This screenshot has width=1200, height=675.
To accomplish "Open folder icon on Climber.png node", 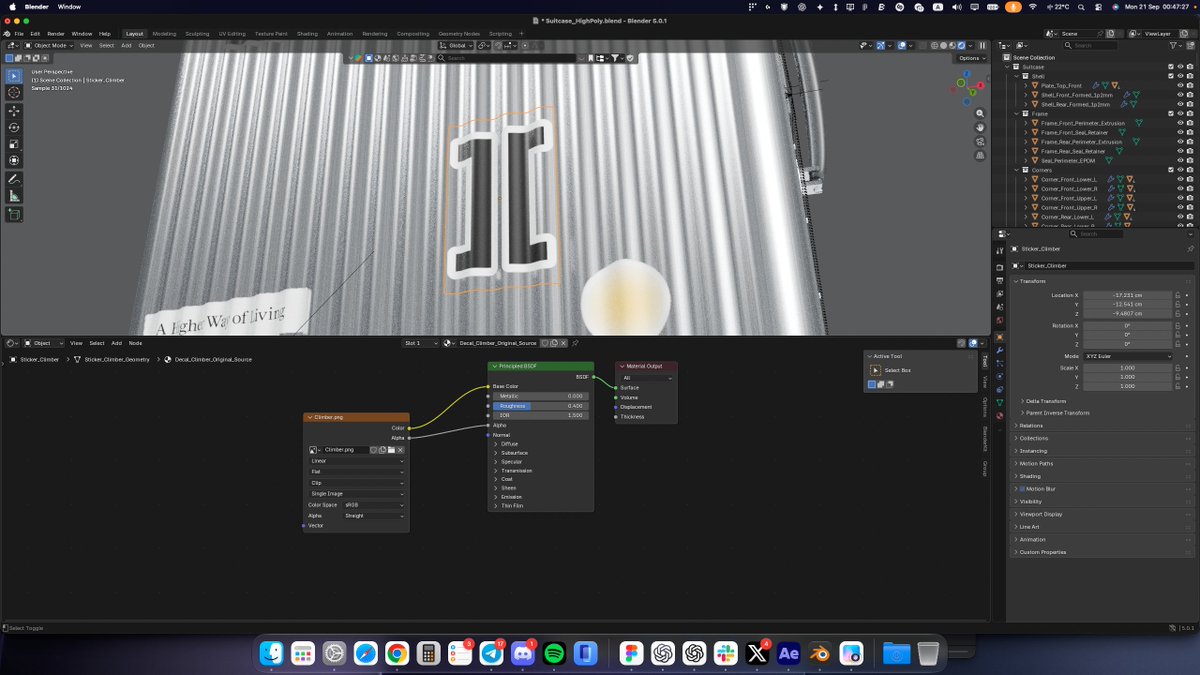I will point(391,450).
